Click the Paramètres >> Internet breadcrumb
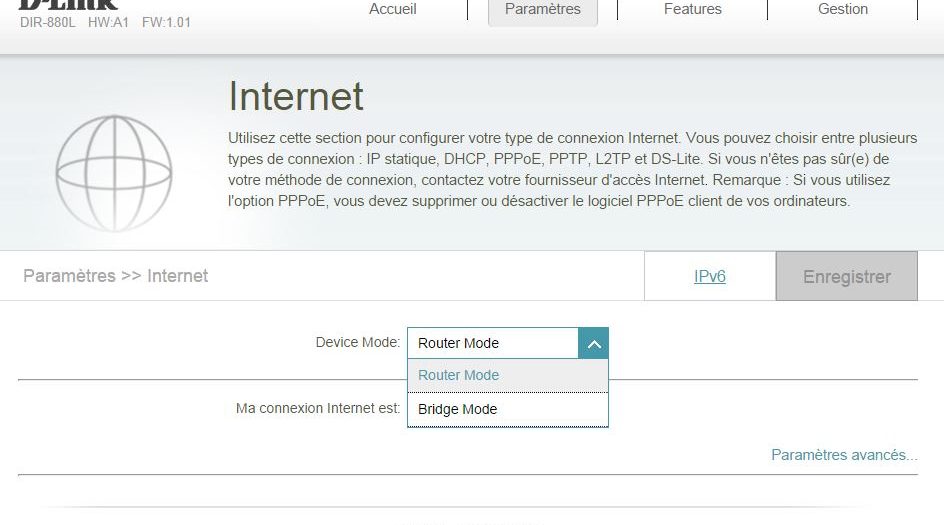The image size is (944, 525). 115,276
